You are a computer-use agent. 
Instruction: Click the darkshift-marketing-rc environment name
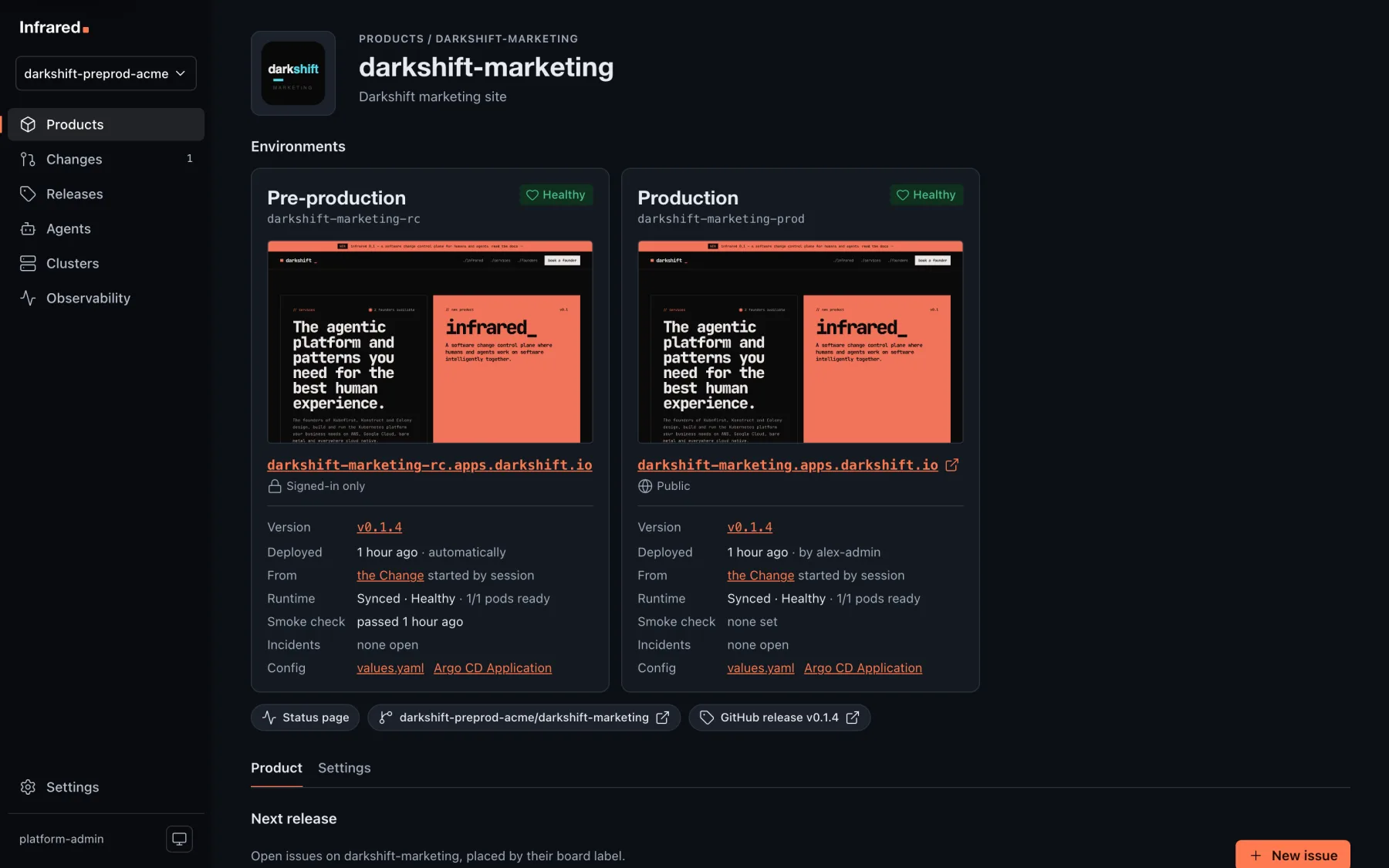(x=343, y=218)
